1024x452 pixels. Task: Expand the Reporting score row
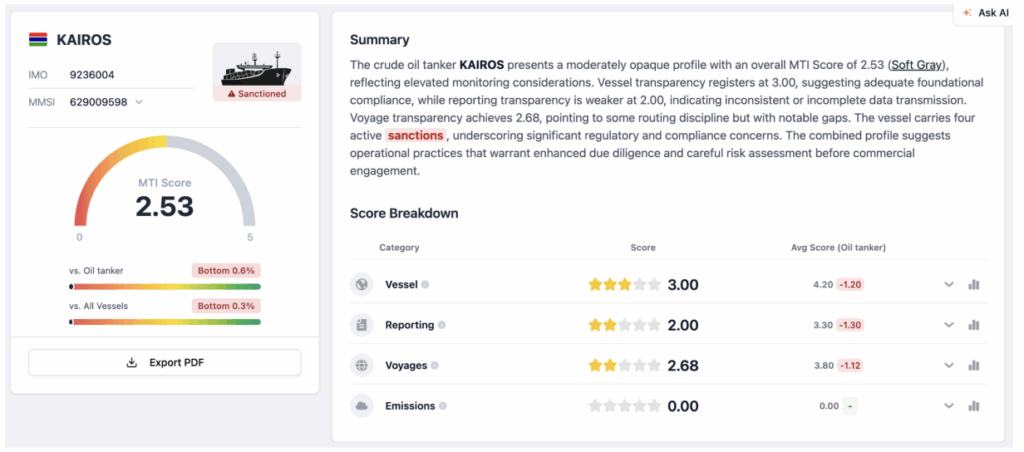coord(949,325)
